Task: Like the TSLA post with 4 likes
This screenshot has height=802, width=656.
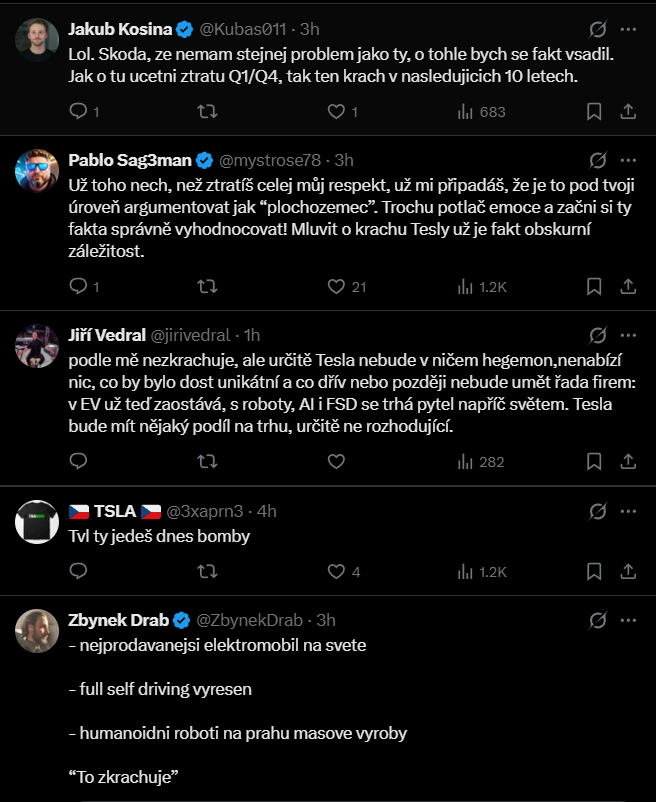Action: (x=337, y=571)
